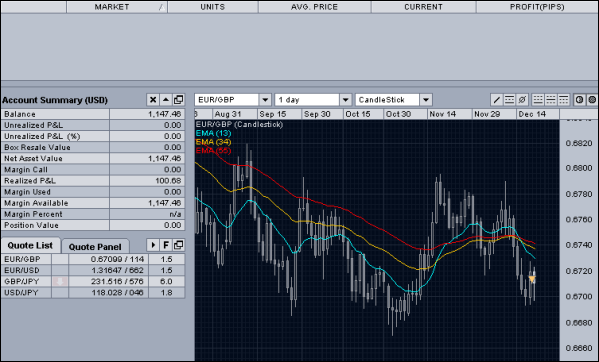
Task: Click the chart icon with solid top line
Action: (564, 100)
